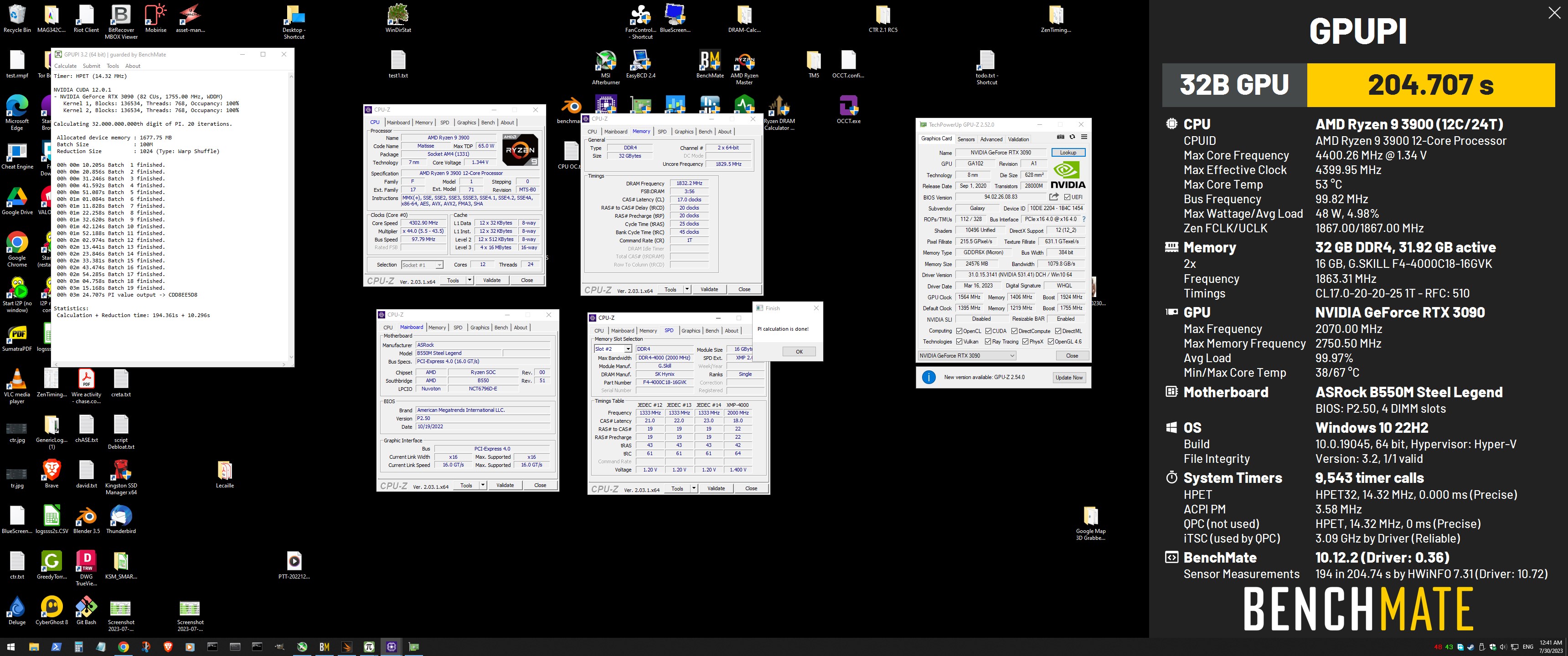The width and height of the screenshot is (1568, 656).
Task: Toggle PhysX checkbox in GPU-Z
Action: 1026,341
